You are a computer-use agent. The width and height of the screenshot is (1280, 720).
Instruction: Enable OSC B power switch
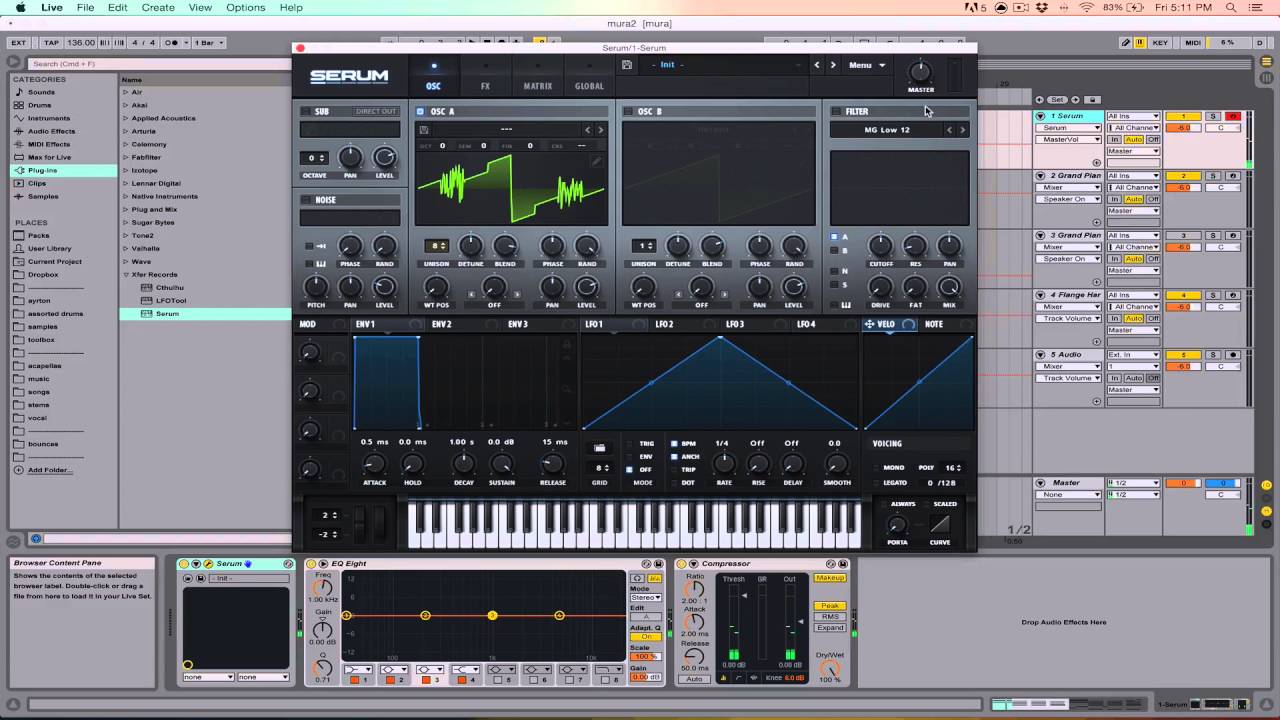pyautogui.click(x=628, y=112)
